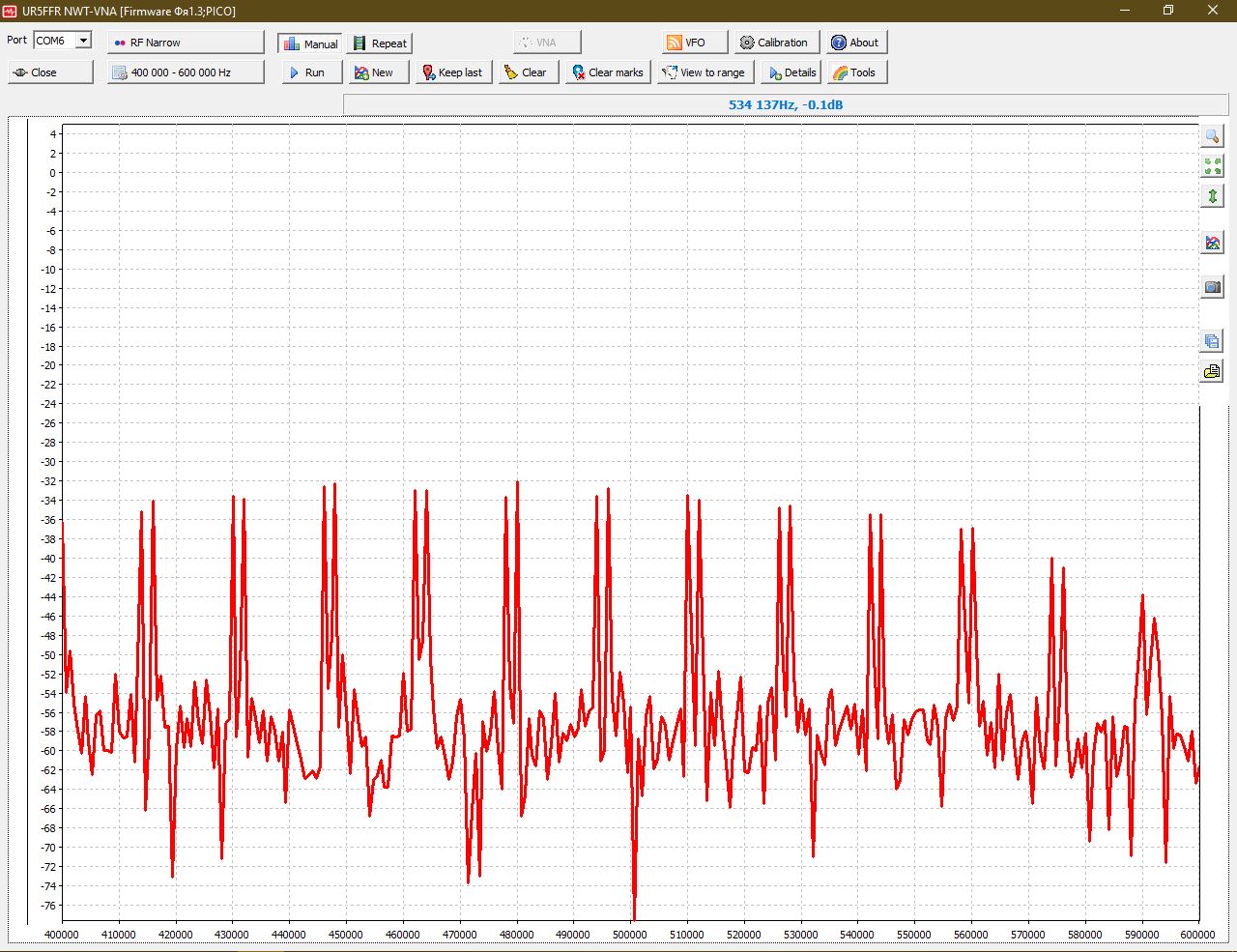Click the 500000 frequency axis label

pos(630,935)
